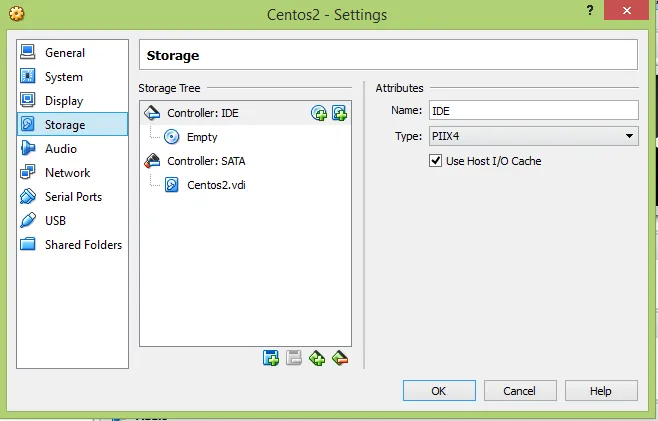Toggle Use Host I/O Cache checkbox
This screenshot has width=658, height=421.
(x=435, y=161)
